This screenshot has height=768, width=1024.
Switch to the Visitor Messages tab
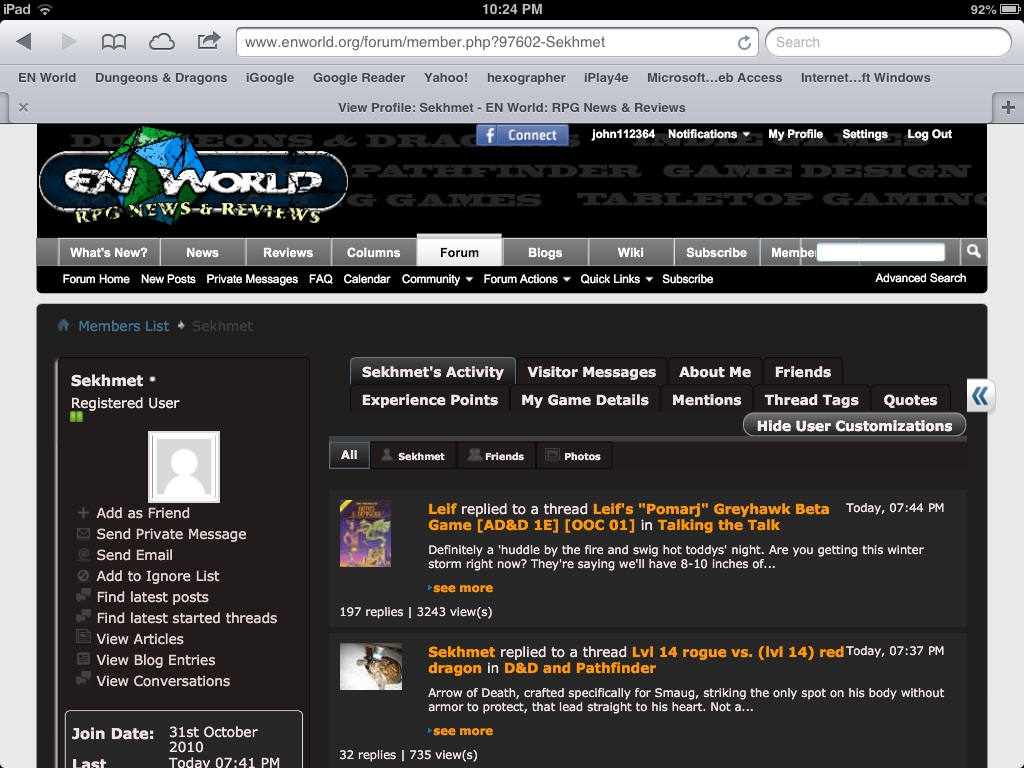pos(592,372)
